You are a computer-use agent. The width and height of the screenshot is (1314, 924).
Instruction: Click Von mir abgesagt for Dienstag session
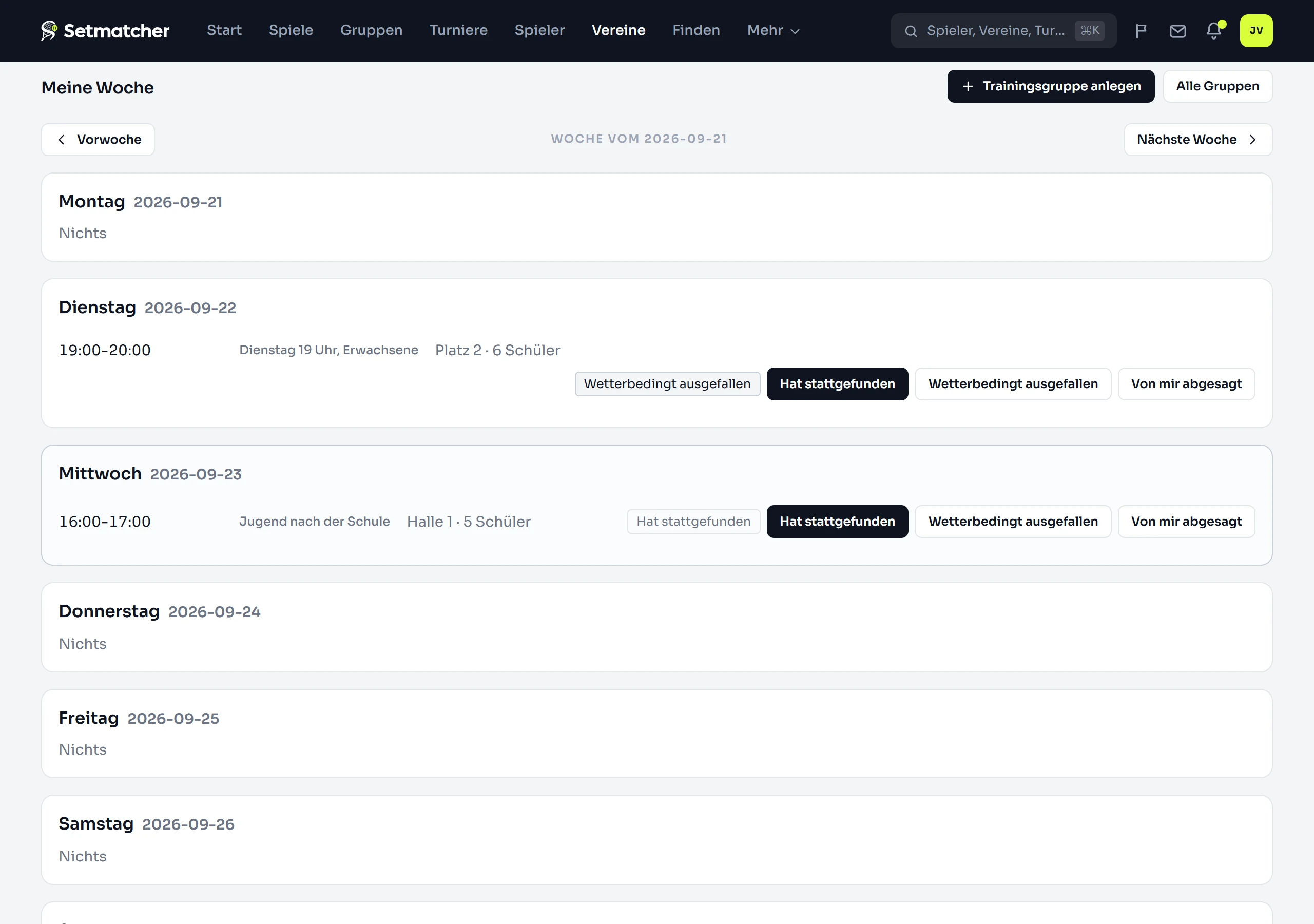[1186, 384]
